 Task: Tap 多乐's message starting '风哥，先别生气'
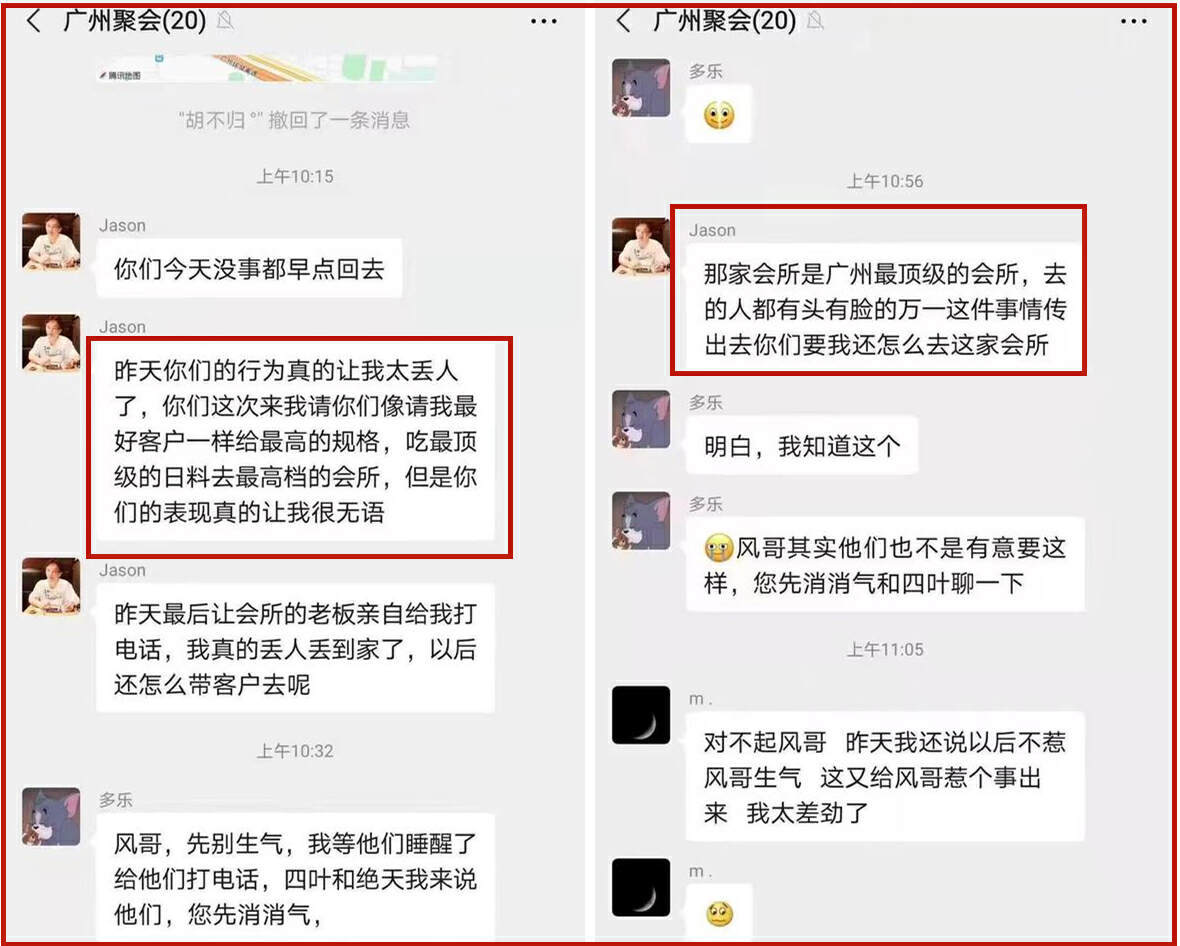(295, 878)
